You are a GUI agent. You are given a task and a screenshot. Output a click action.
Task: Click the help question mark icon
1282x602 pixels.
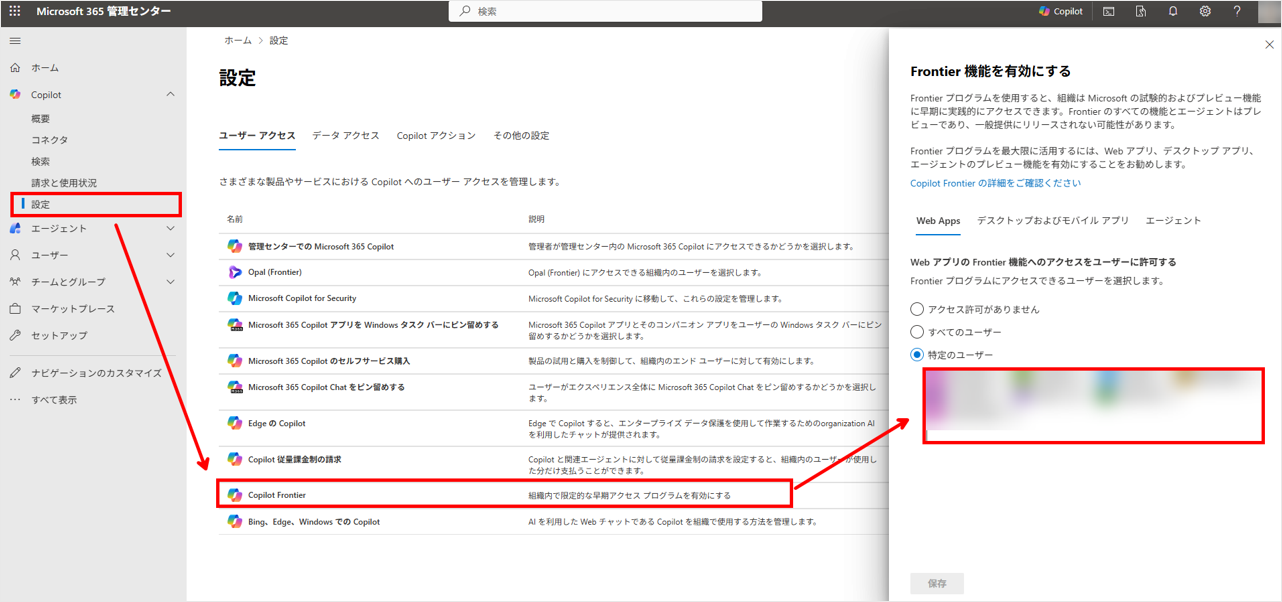pos(1237,11)
